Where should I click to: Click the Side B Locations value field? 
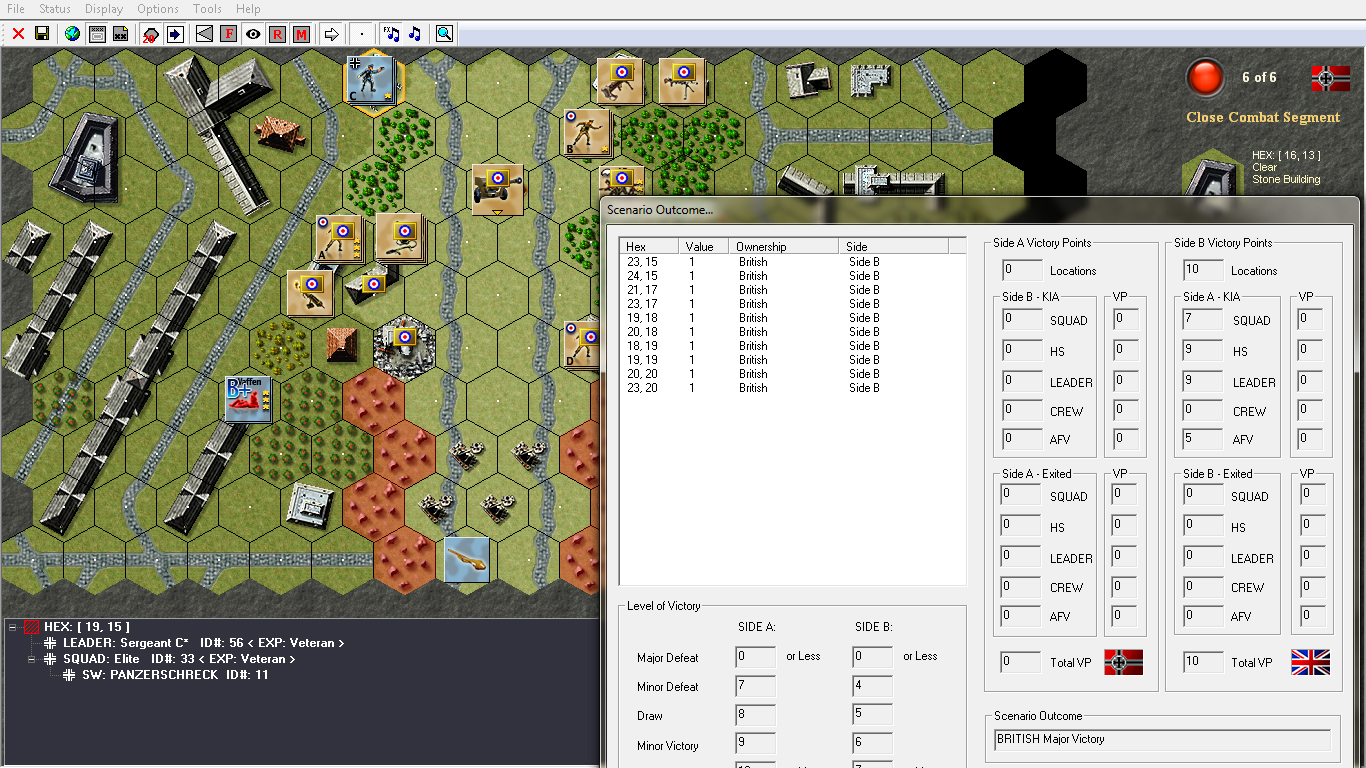[x=1204, y=270]
